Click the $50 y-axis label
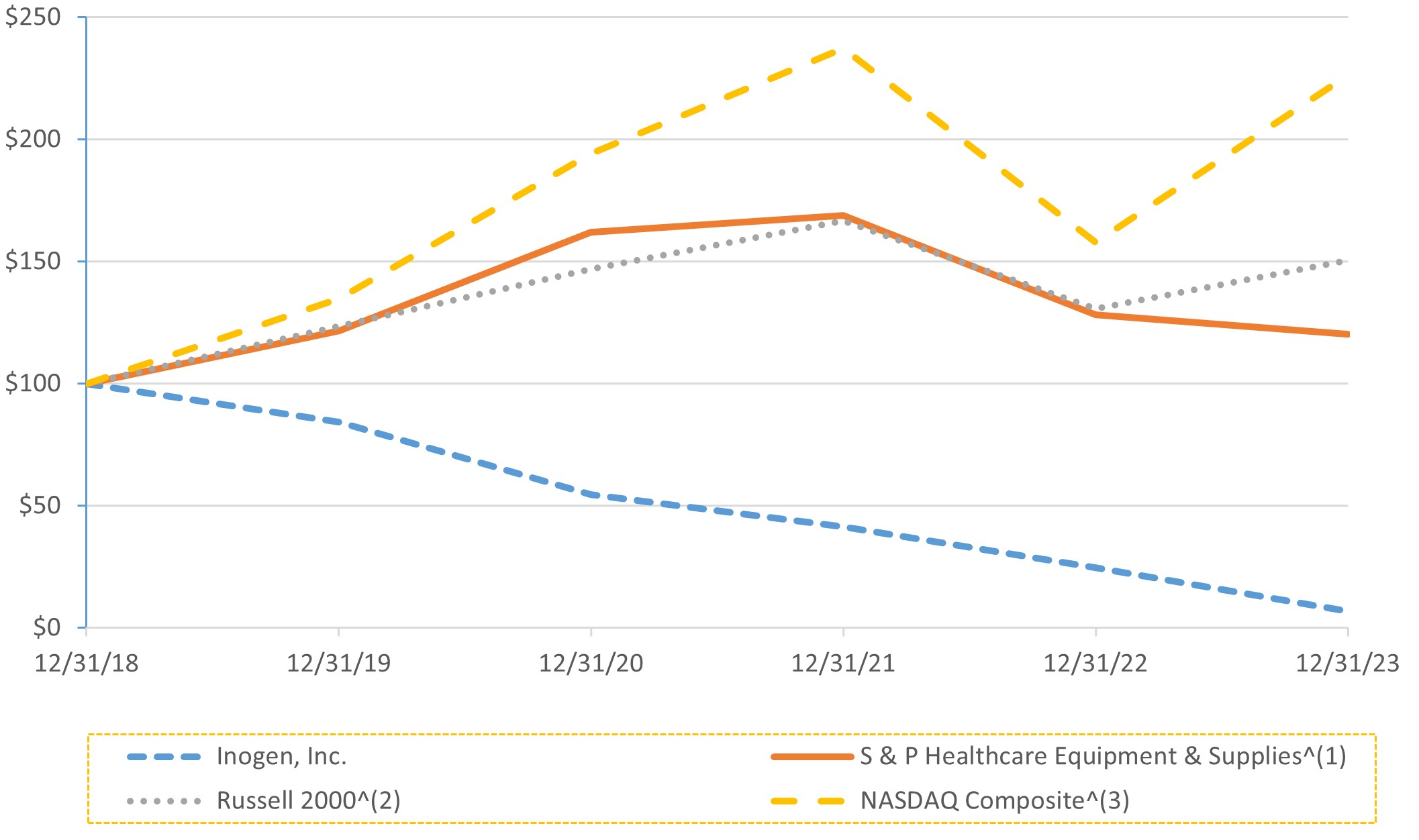The height and width of the screenshot is (840, 1419). pos(40,505)
